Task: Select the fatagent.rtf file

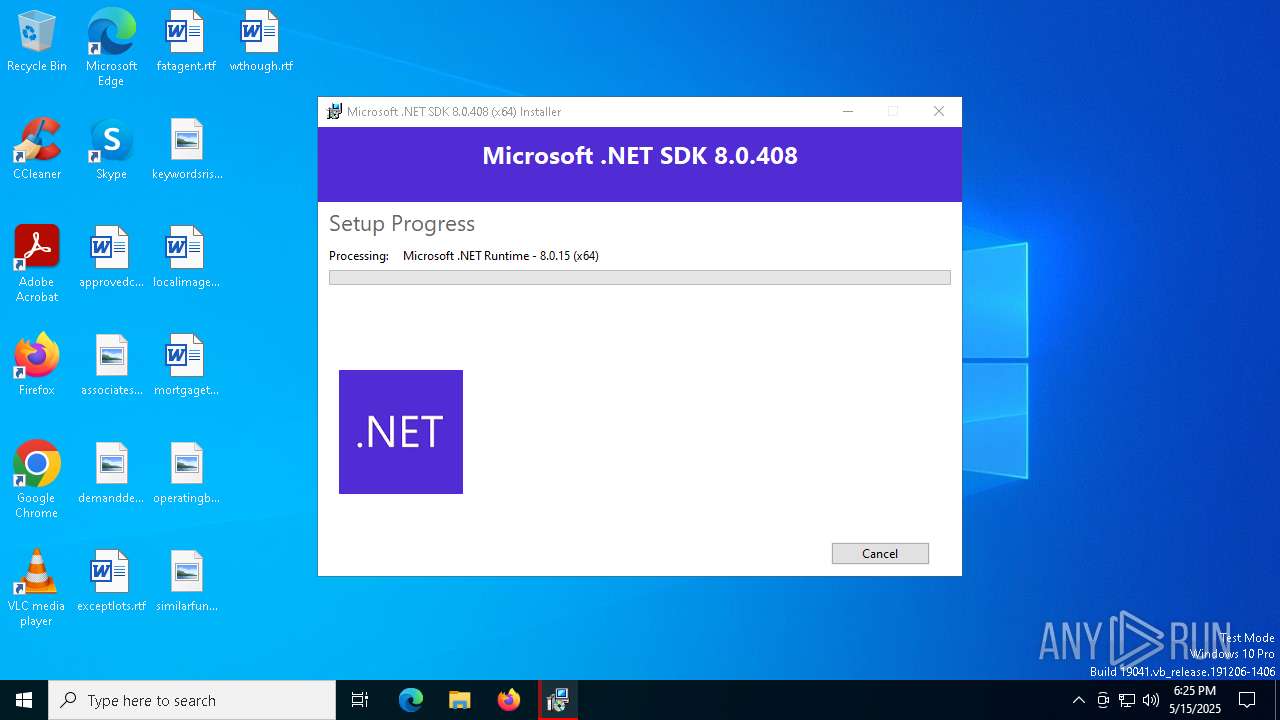Action: [x=186, y=42]
